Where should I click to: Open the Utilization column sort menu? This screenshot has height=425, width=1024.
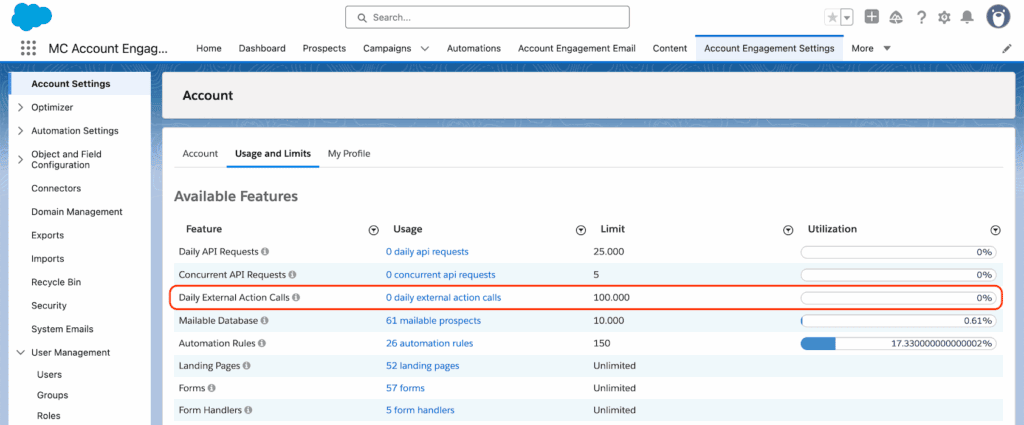[995, 230]
